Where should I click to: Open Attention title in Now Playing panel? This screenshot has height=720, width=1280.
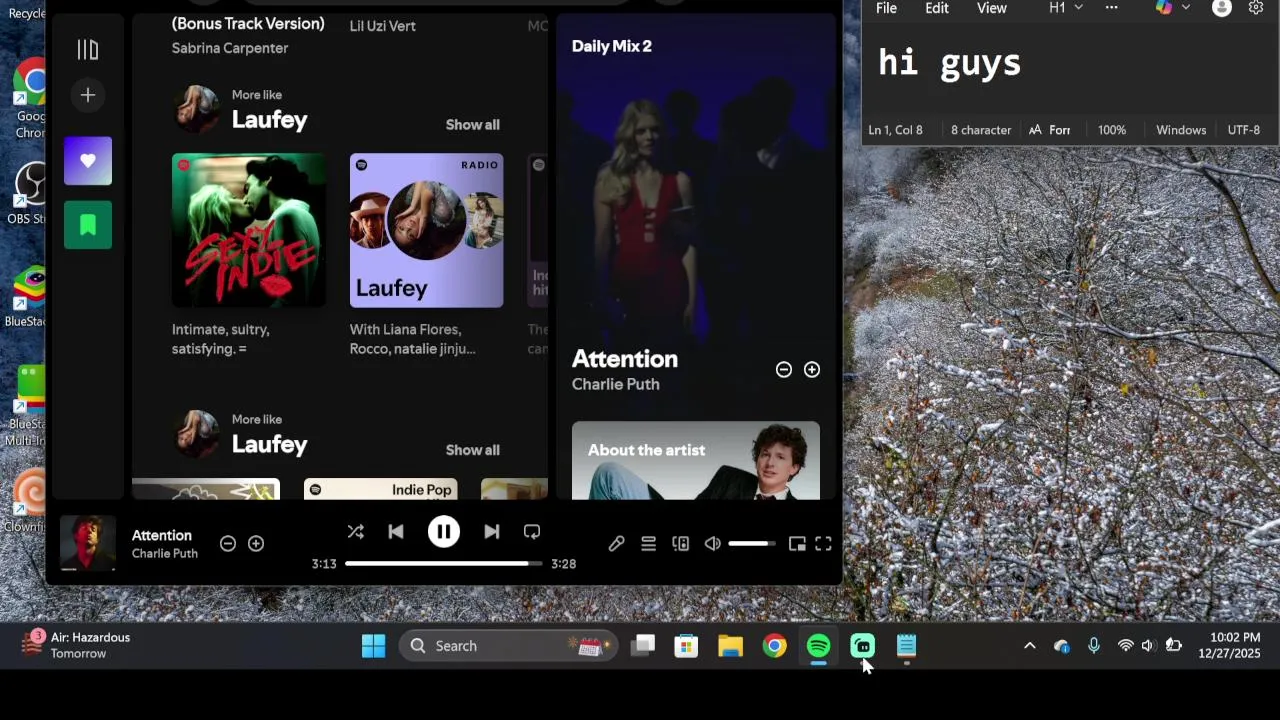click(x=625, y=359)
